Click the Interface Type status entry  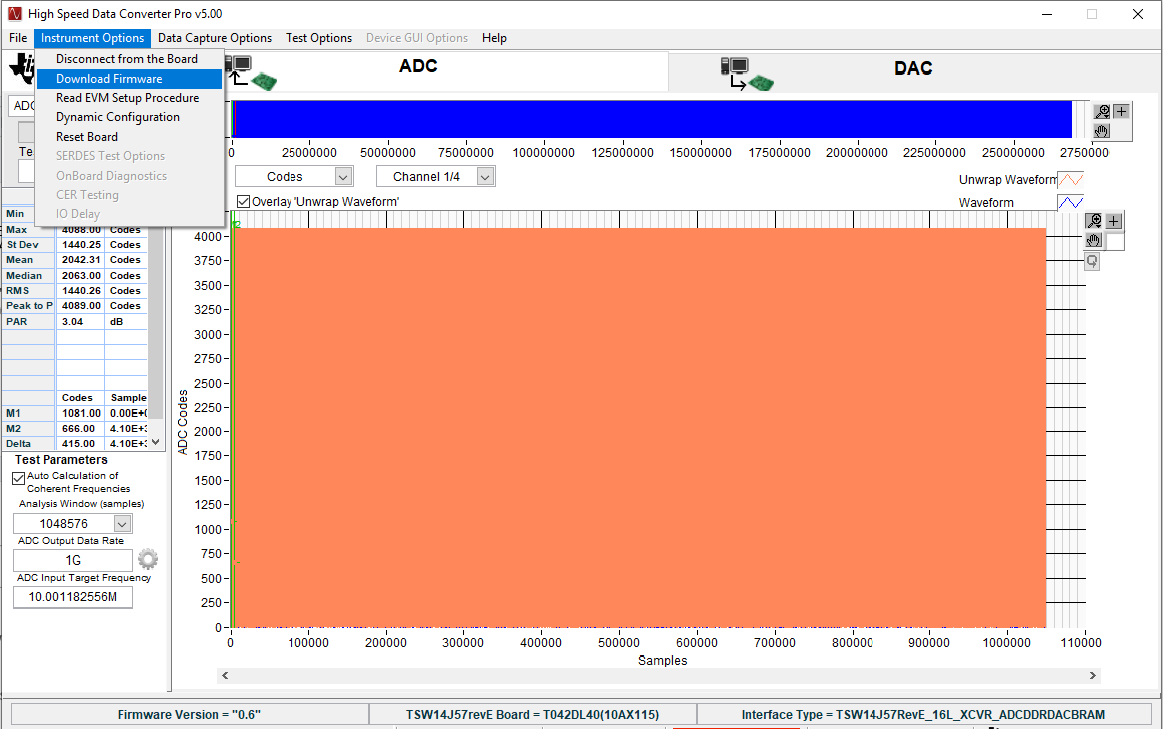pyautogui.click(x=923, y=715)
